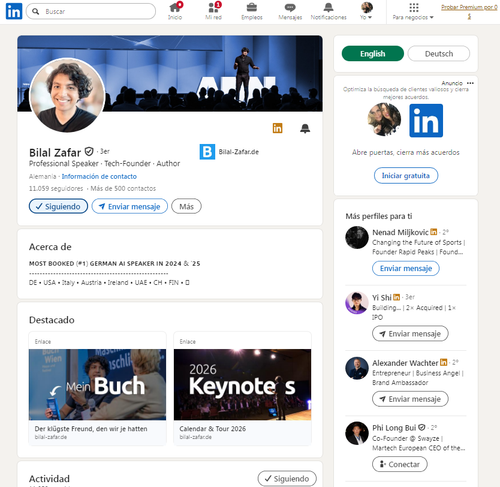Open Nenad Miljkovic profile name
500x487 pixels.
click(x=400, y=232)
